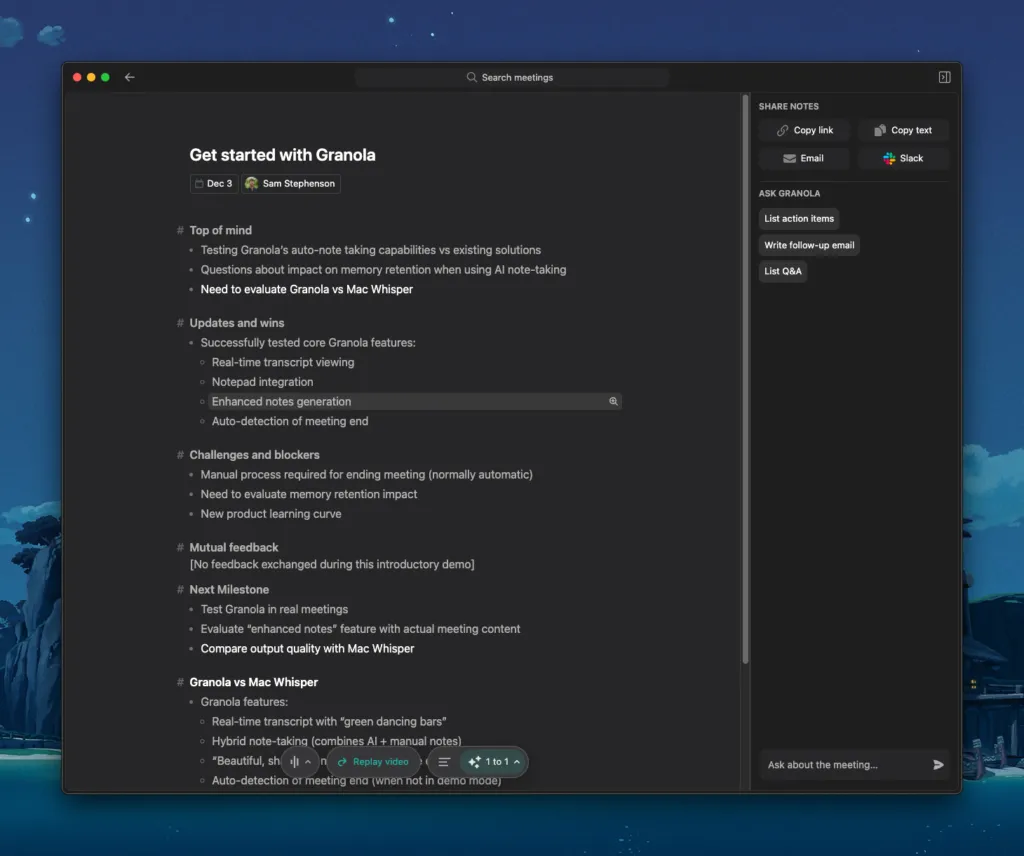1024x856 pixels.
Task: Click the Copy text documents icon
Action: pyautogui.click(x=880, y=130)
